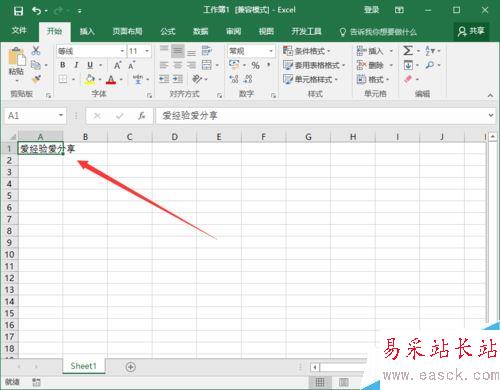The height and width of the screenshot is (390, 500).
Task: Click the Increase Indent icon
Action: [178, 79]
